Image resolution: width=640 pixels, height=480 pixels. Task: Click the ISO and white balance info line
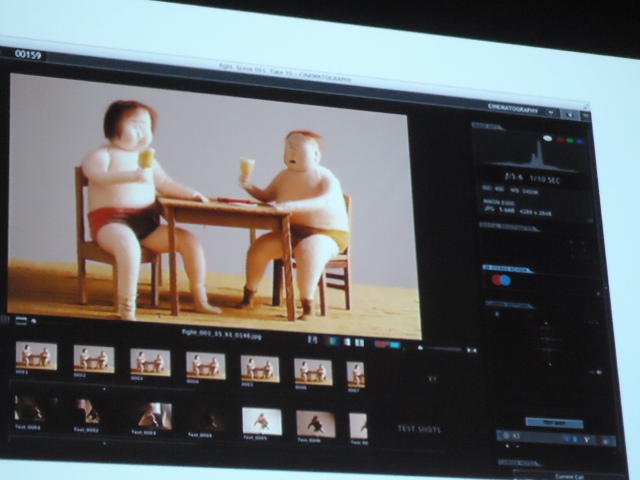click(x=510, y=190)
